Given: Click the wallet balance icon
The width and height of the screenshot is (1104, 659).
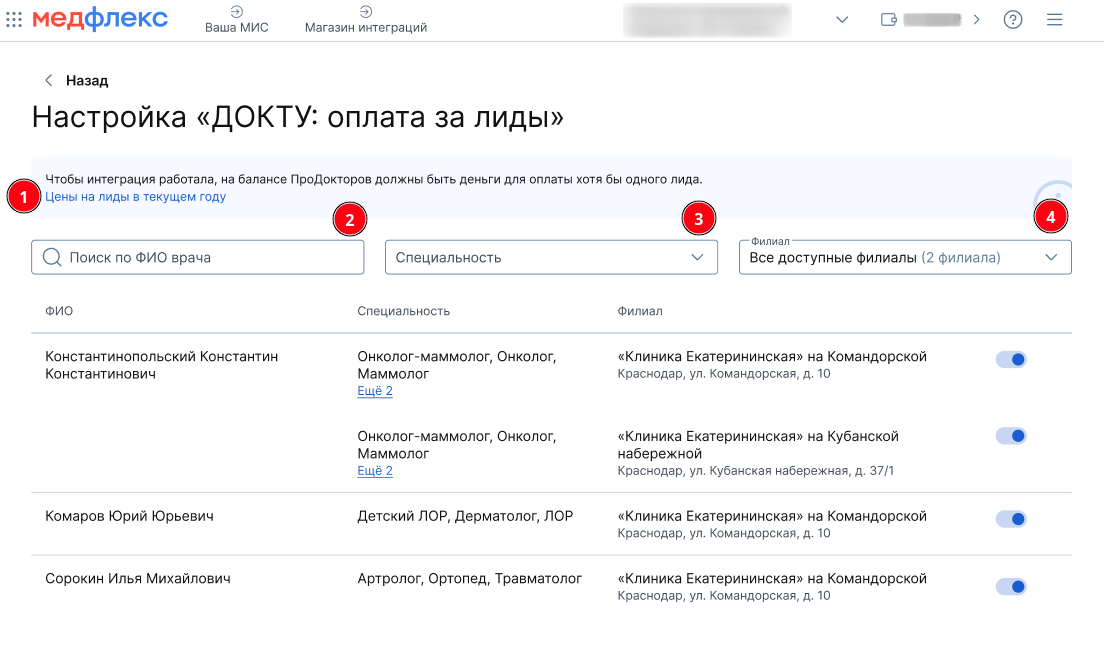Looking at the screenshot, I should tap(889, 20).
